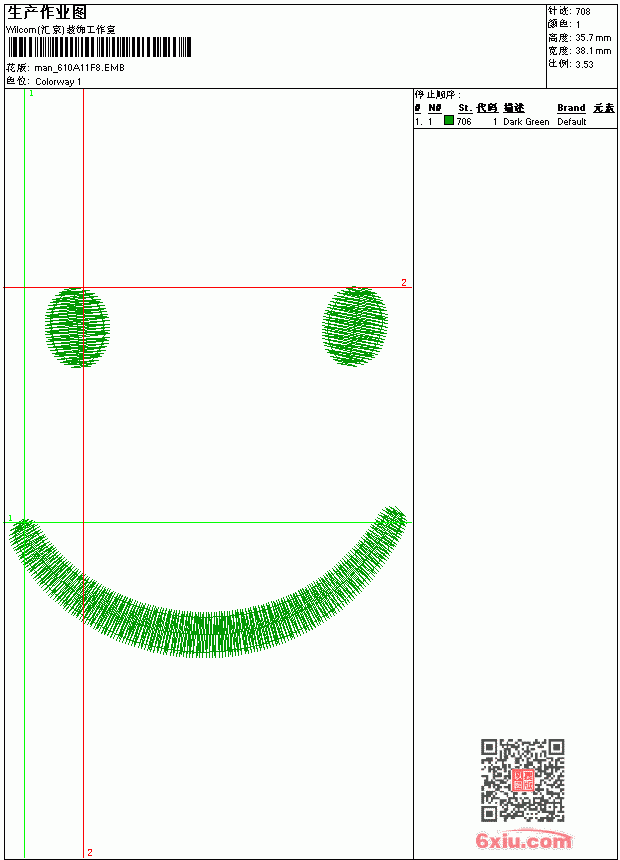Select the green smile mouth stitching
The image size is (620, 860).
pos(208,582)
